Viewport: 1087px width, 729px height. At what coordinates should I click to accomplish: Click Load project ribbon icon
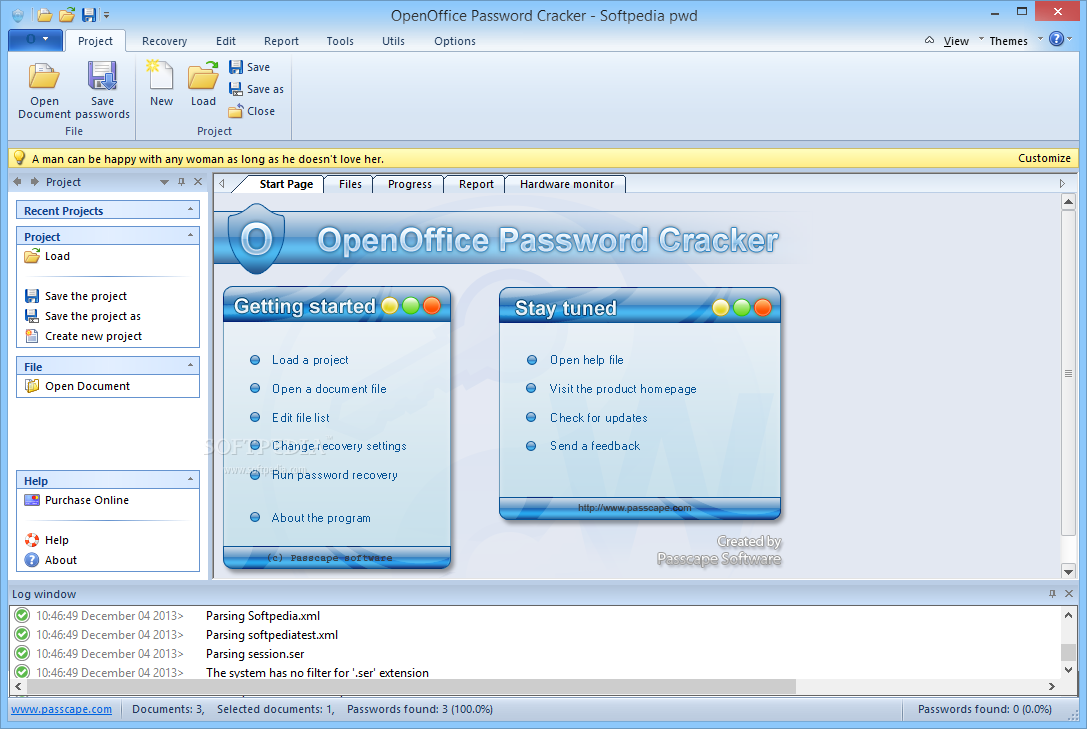pos(203,83)
